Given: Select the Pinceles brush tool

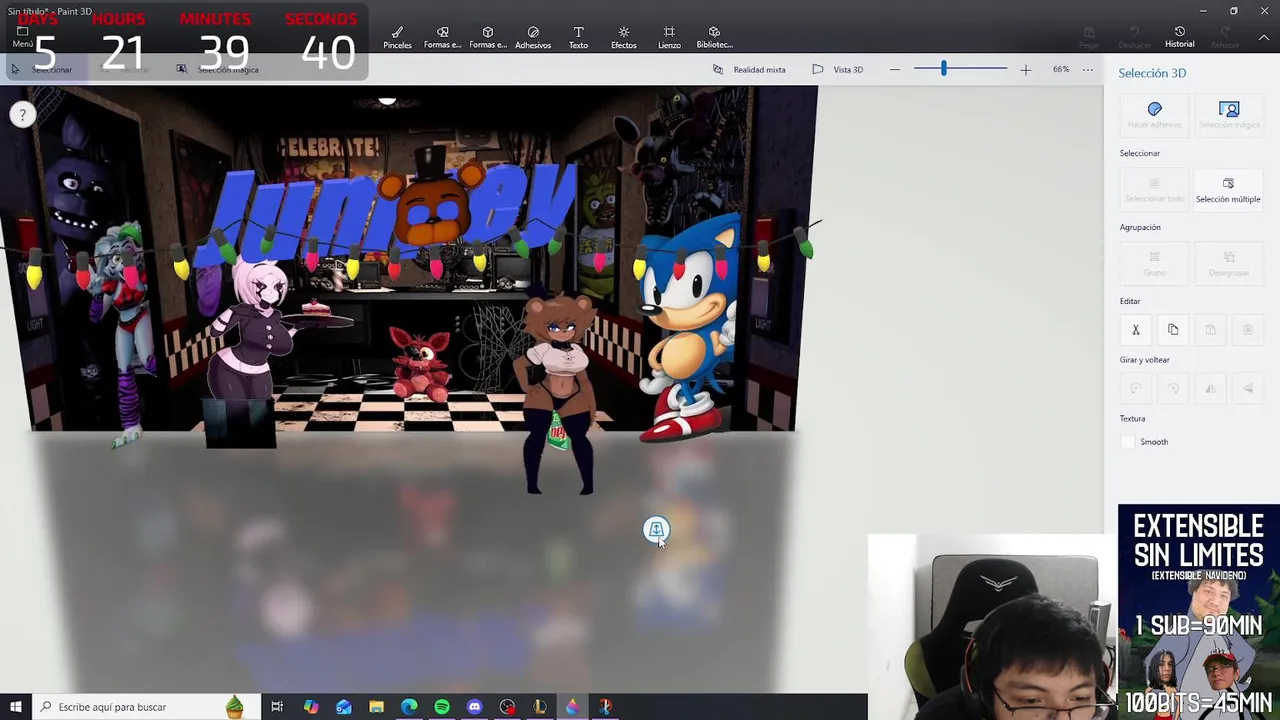Looking at the screenshot, I should (397, 38).
